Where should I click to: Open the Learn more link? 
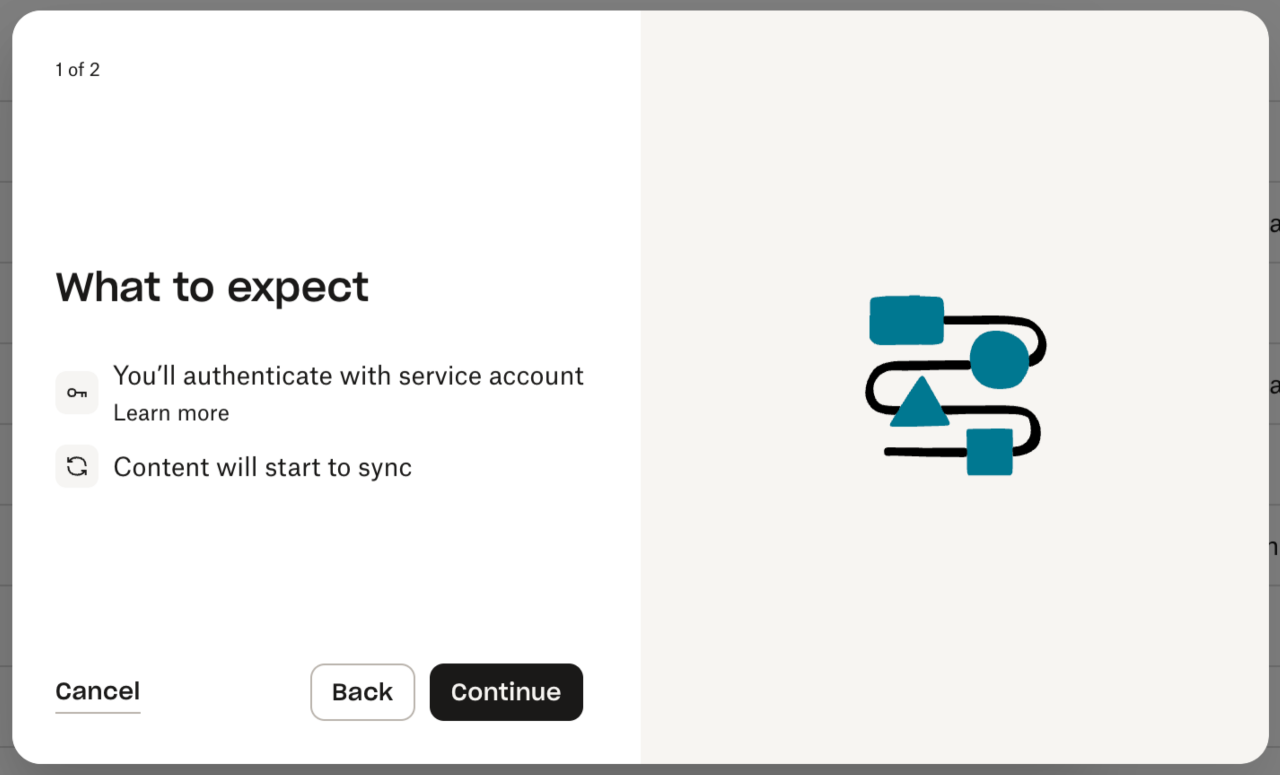point(171,412)
